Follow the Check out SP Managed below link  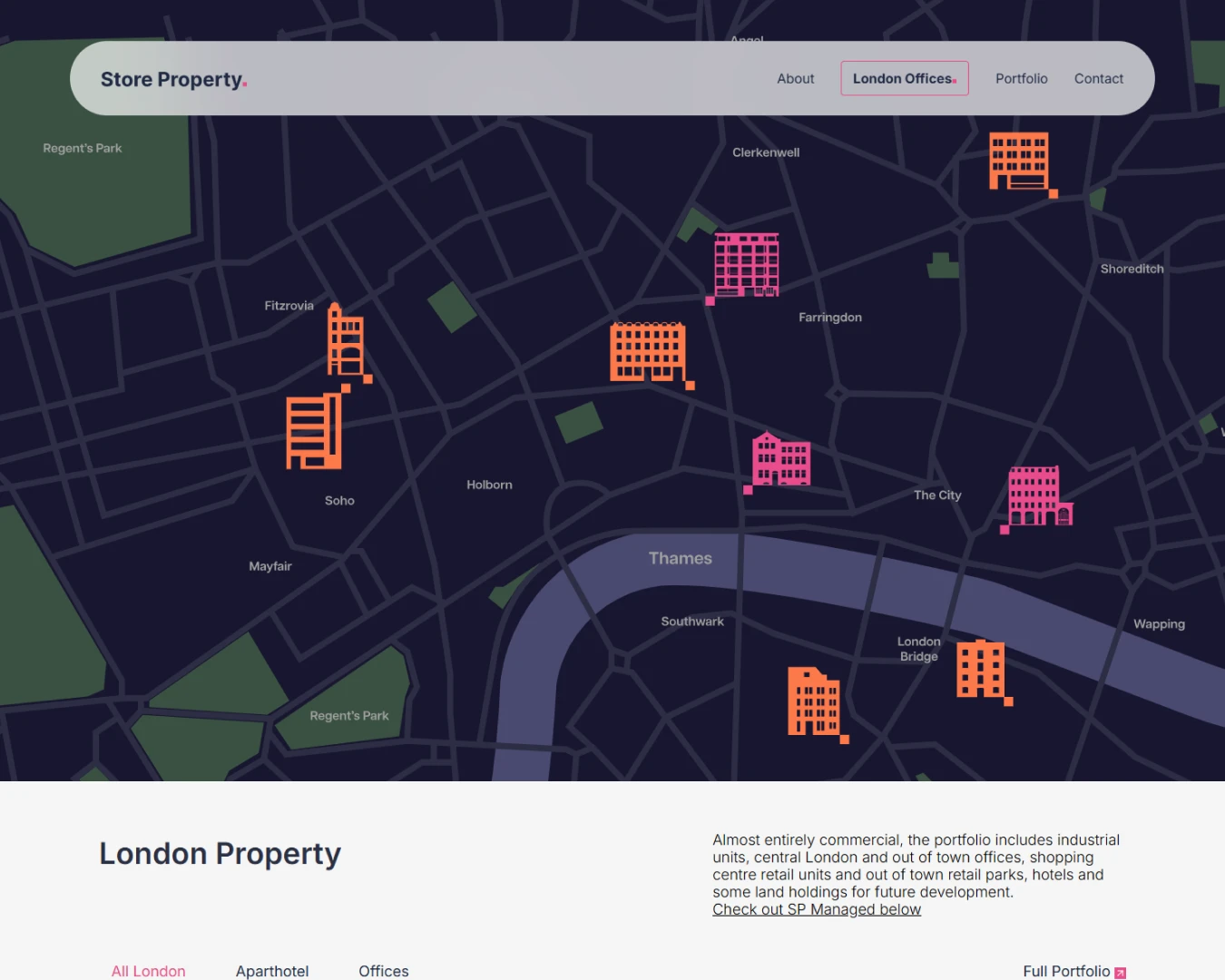pyautogui.click(x=816, y=909)
